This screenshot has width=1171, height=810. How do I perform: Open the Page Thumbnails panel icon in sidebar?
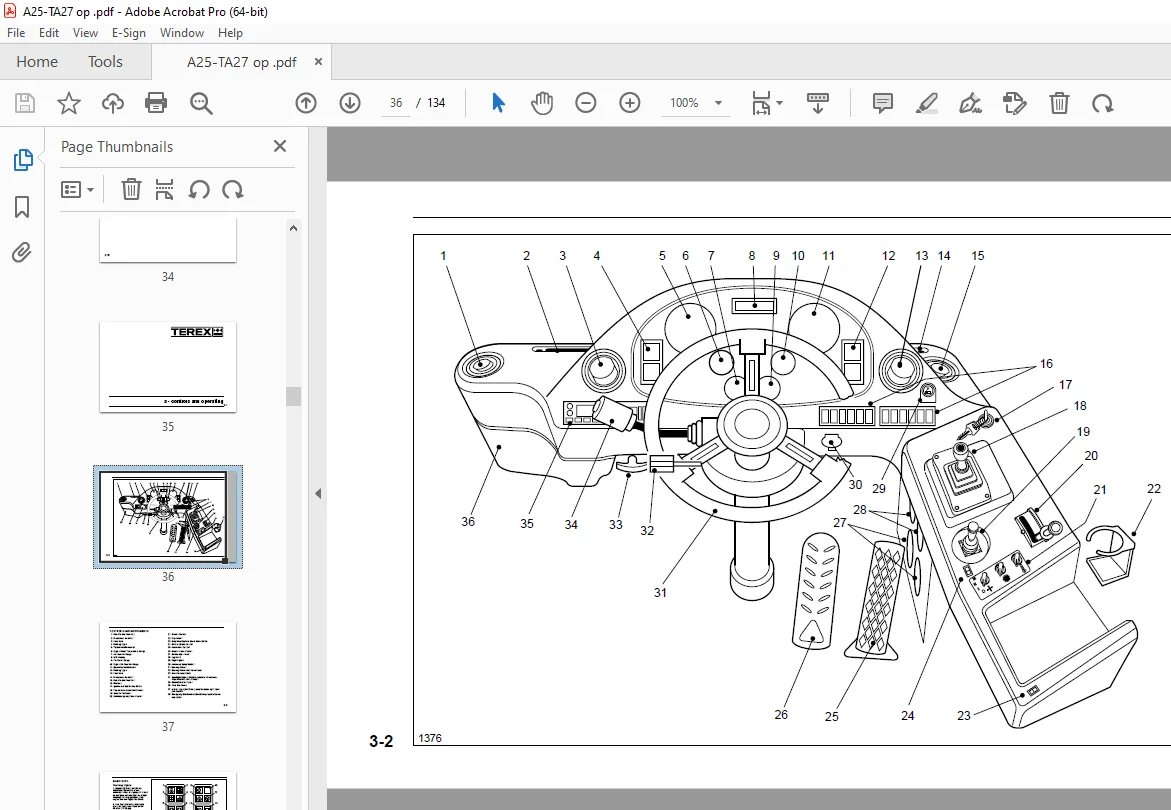(x=23, y=160)
